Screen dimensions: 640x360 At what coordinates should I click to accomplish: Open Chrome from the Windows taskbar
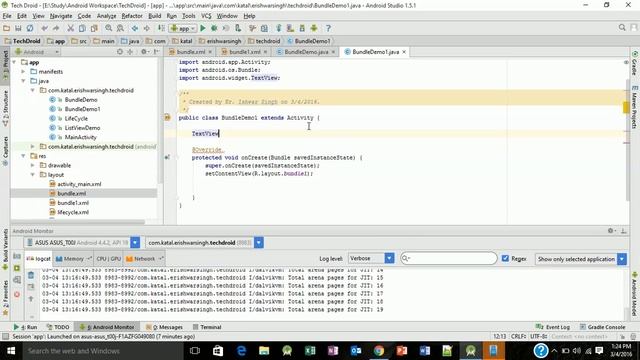(x=379, y=351)
